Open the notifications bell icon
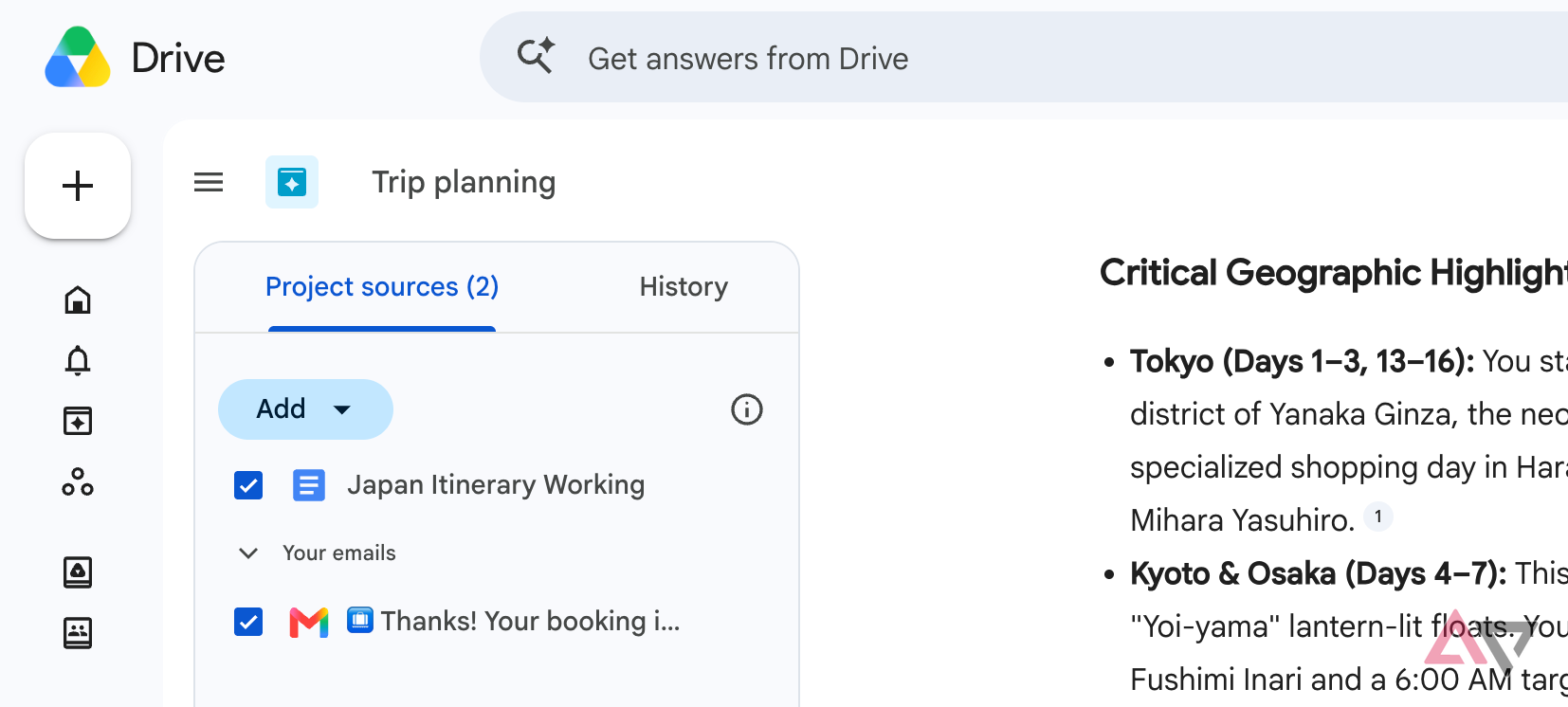Image resolution: width=1568 pixels, height=707 pixels. pos(78,361)
